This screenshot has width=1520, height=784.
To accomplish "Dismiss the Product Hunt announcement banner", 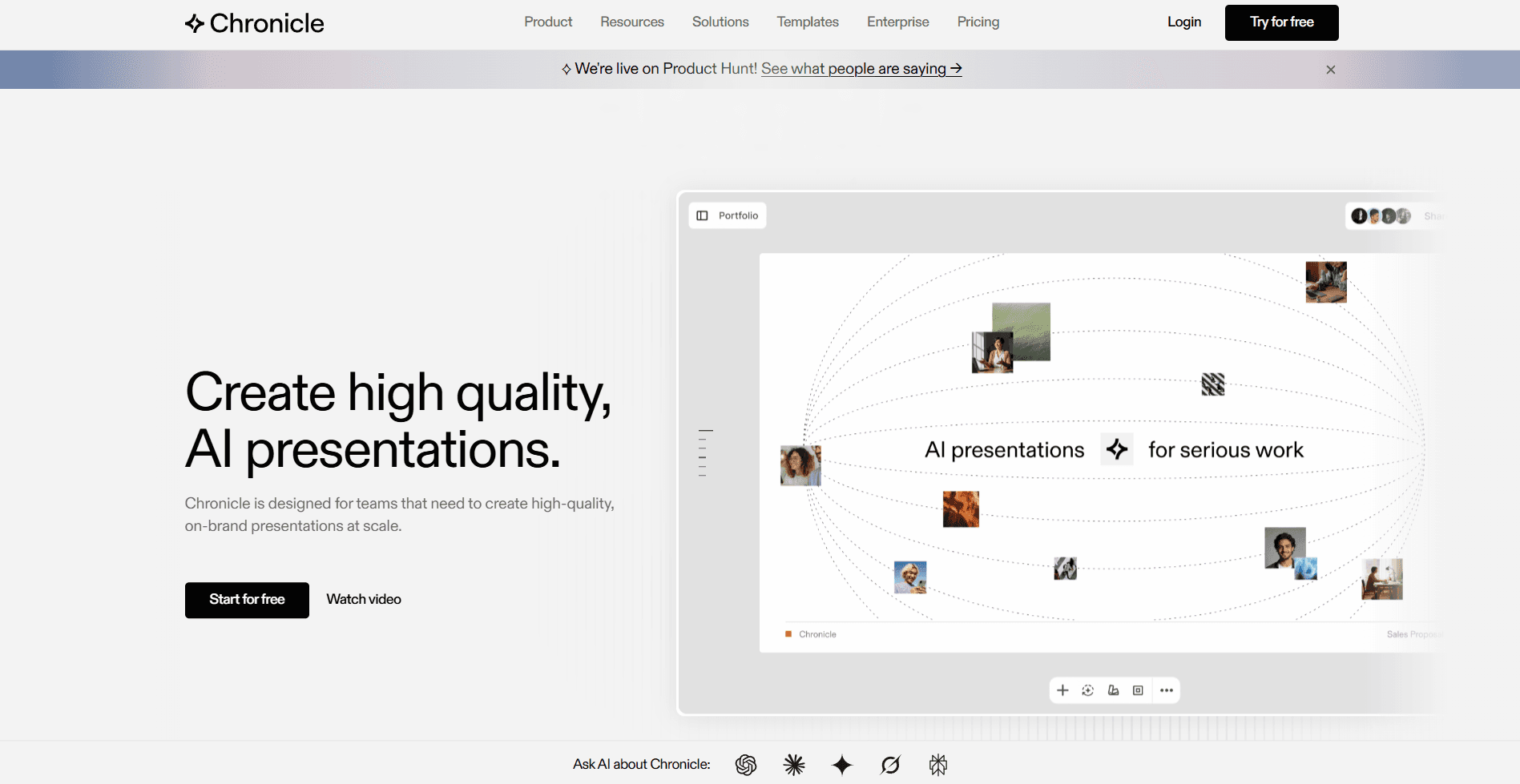I will pos(1331,70).
